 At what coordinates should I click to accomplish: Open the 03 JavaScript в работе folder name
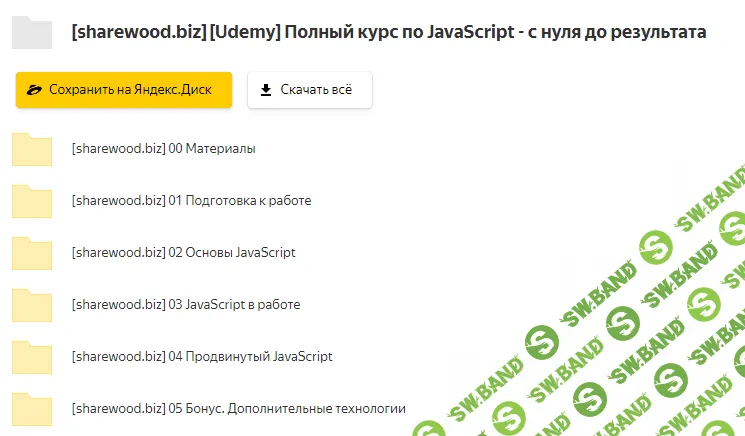186,305
